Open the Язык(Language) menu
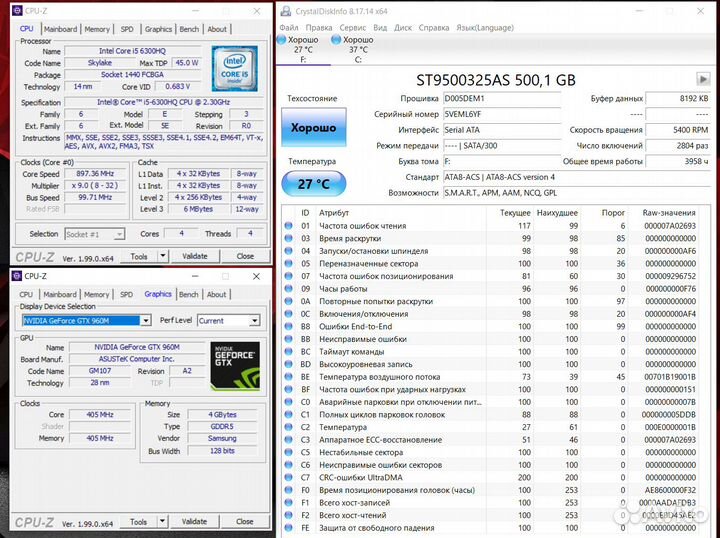This screenshot has height=538, width=720. [484, 27]
